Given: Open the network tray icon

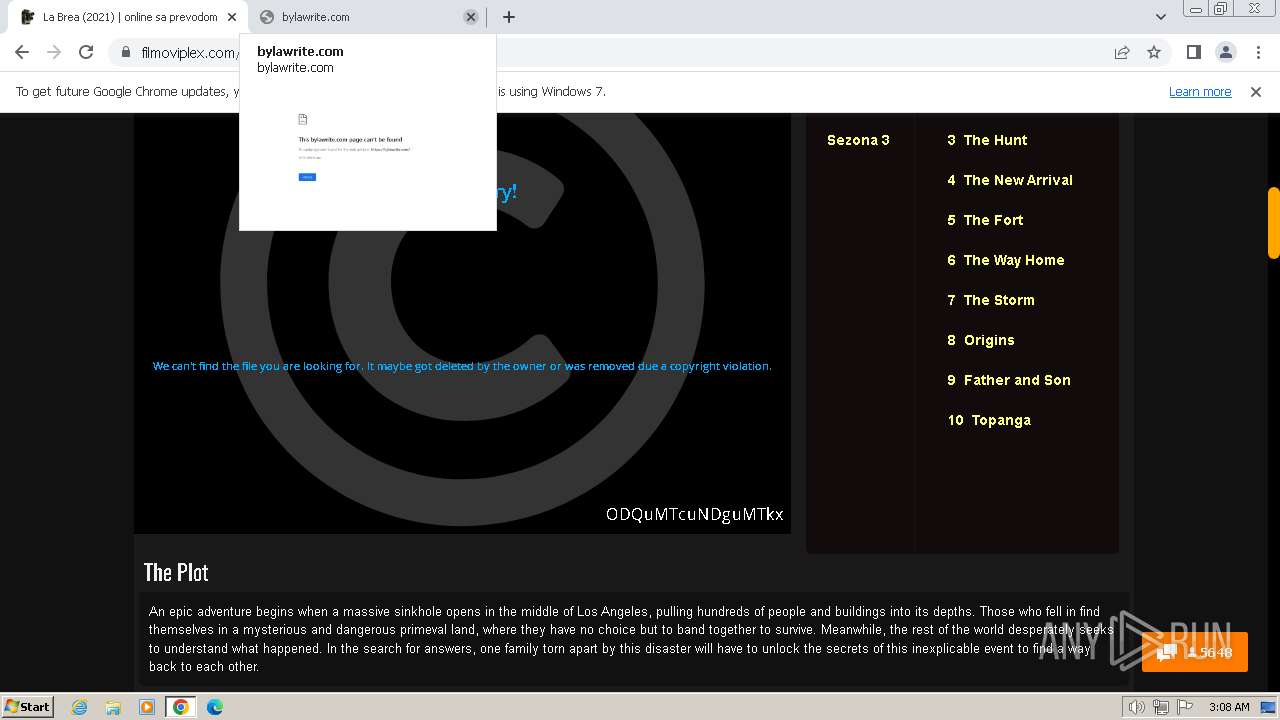Looking at the screenshot, I should 1160,707.
